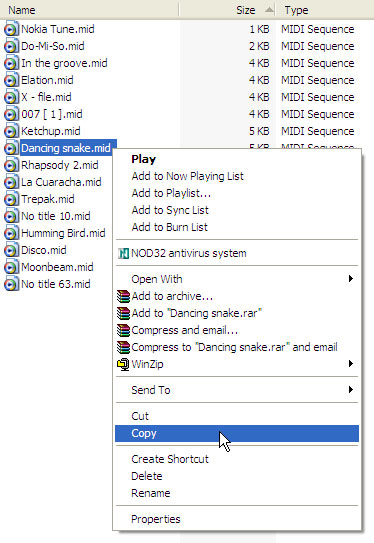Click the WinZip icon in context menu
This screenshot has height=543, width=374.
pos(123,364)
